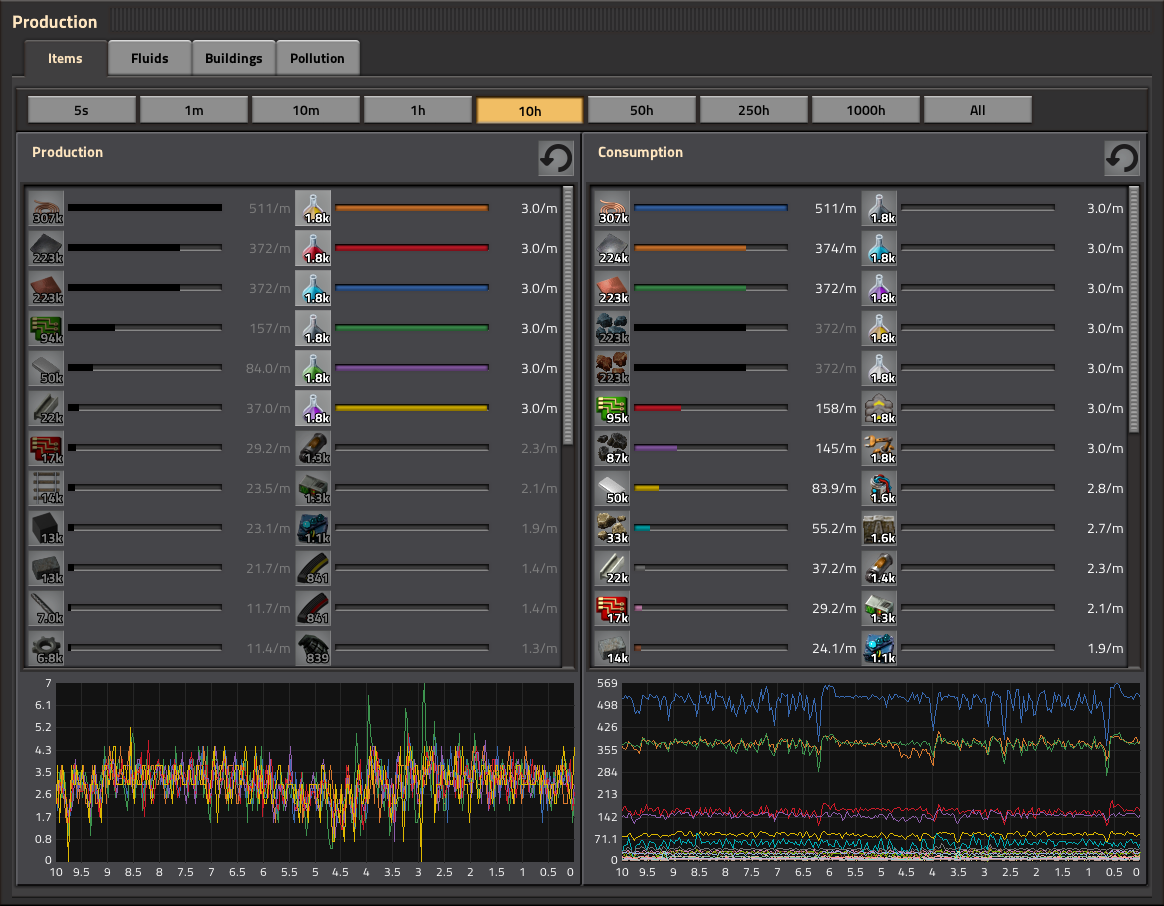Click the iron gear wheel icon in Production

(x=46, y=649)
